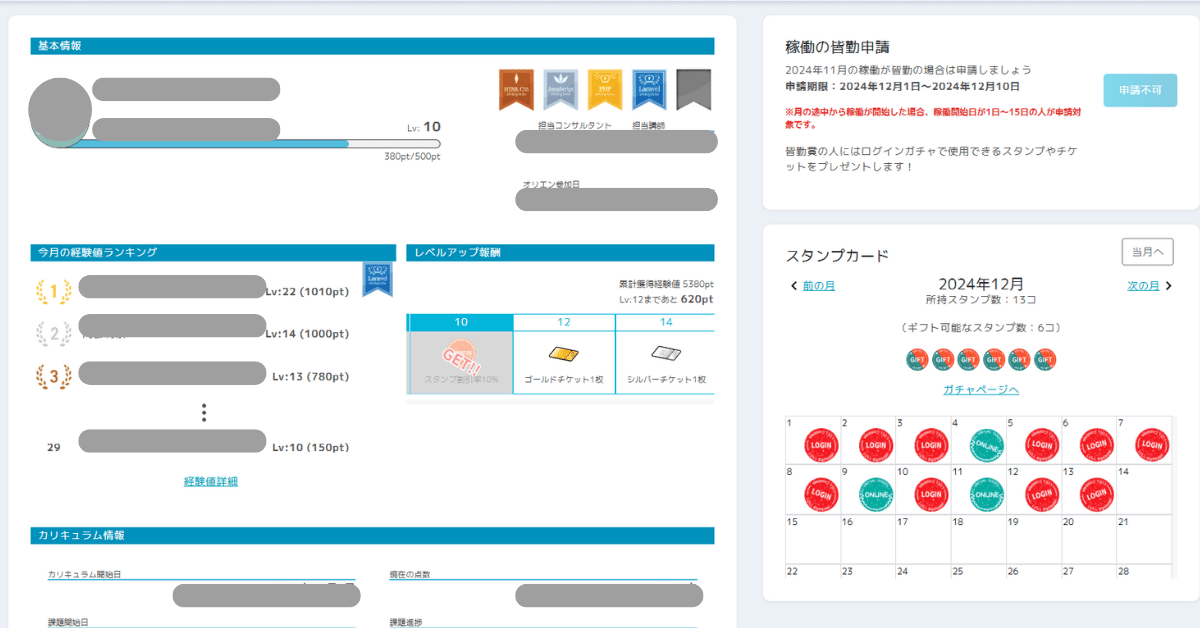The image size is (1200, 628).
Task: Click the first GIFT stamp icon
Action: pos(917,359)
